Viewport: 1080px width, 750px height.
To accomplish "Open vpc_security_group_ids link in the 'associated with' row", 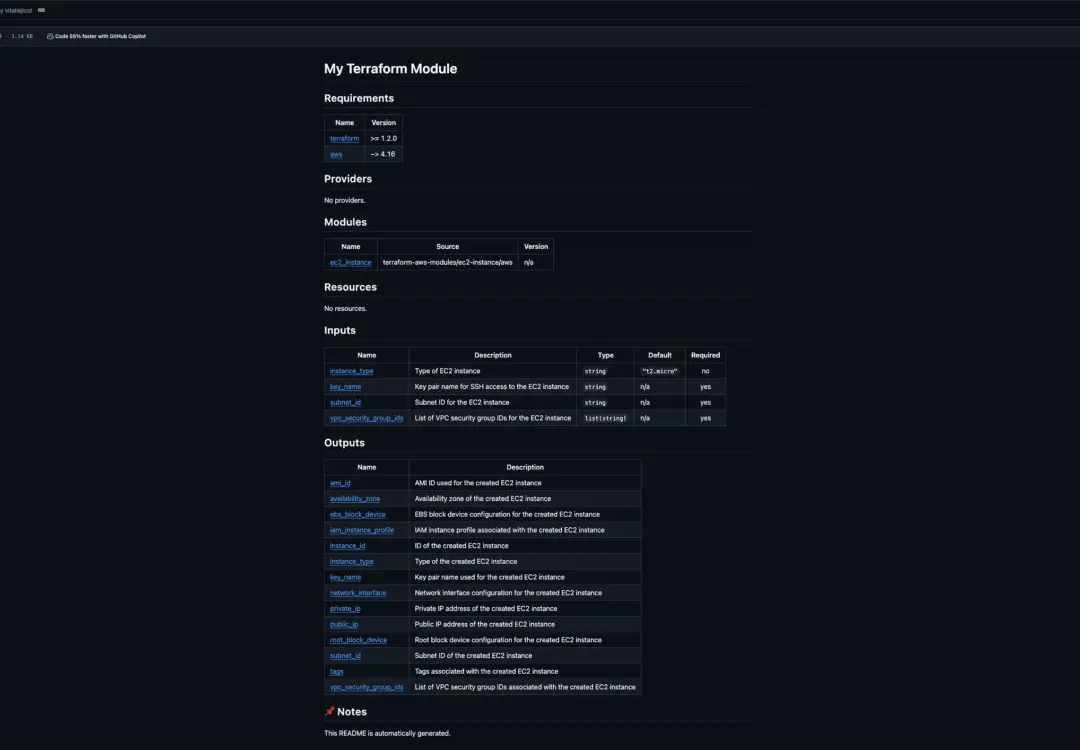I will pyautogui.click(x=366, y=687).
